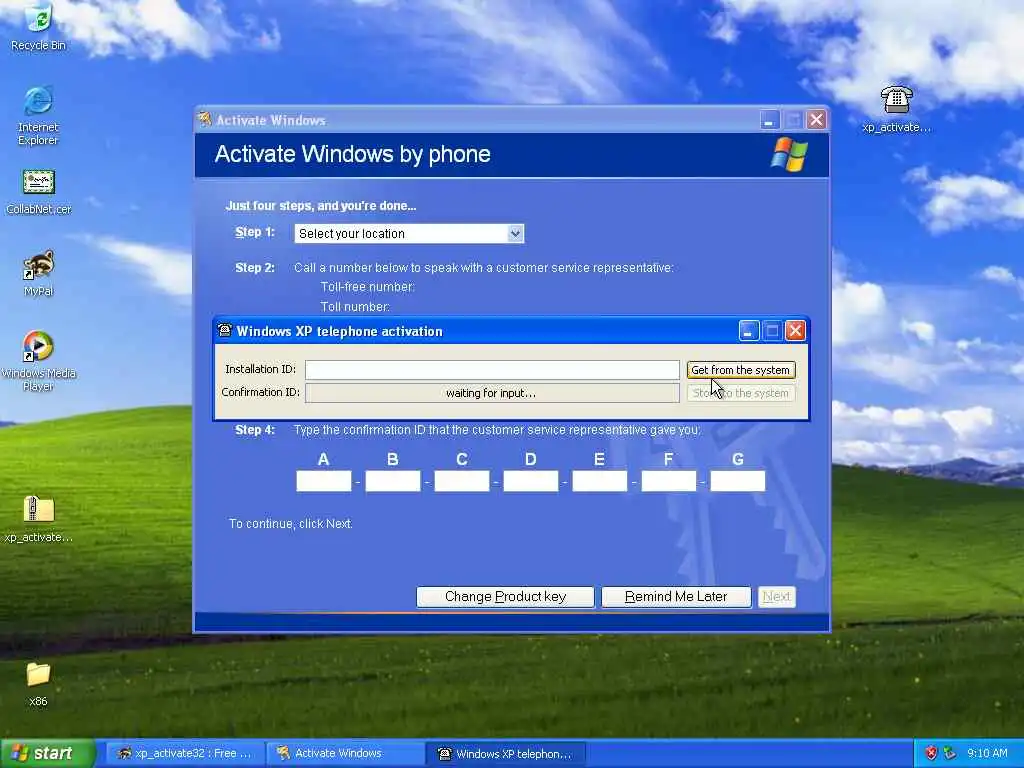Select the Internet Explorer desktop icon
The width and height of the screenshot is (1024, 768).
point(38,116)
